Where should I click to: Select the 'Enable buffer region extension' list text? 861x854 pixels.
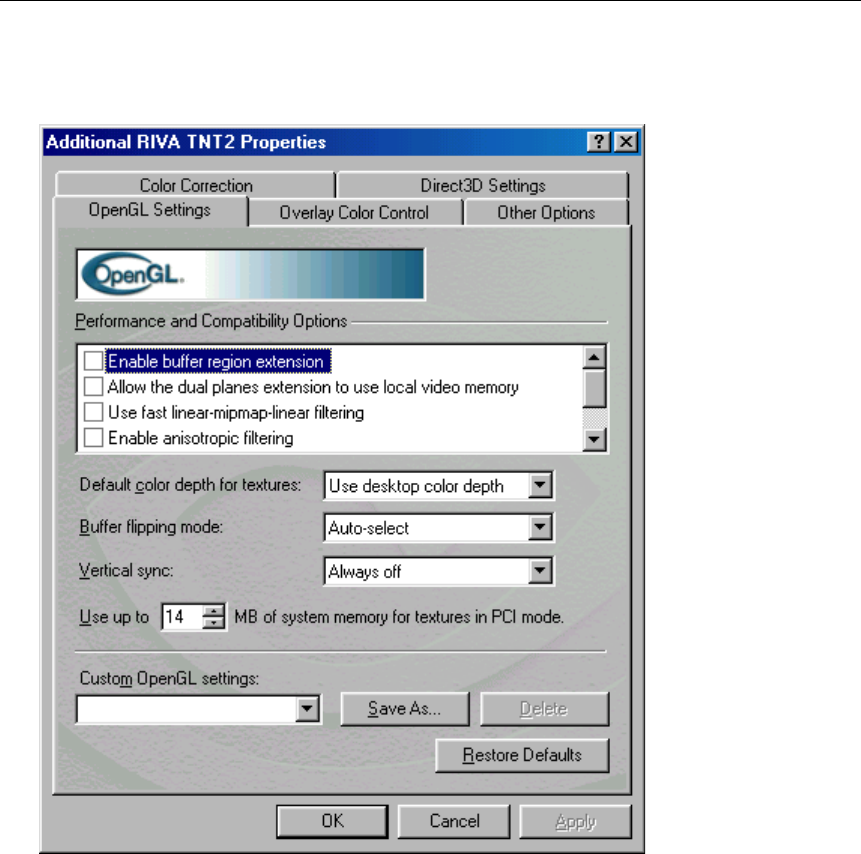click(218, 361)
